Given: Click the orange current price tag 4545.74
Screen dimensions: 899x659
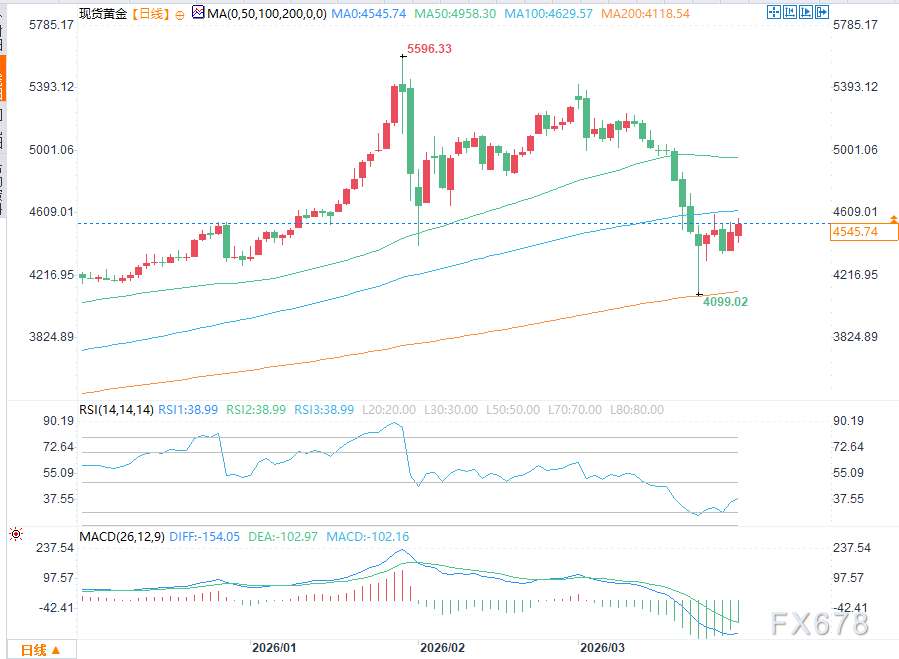Looking at the screenshot, I should tap(863, 232).
